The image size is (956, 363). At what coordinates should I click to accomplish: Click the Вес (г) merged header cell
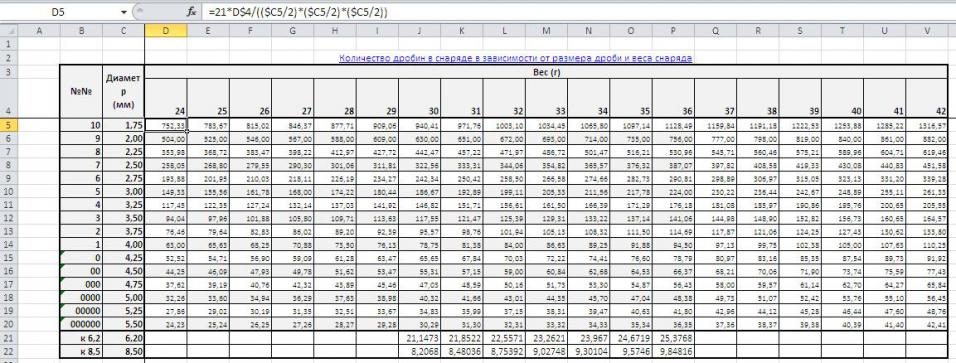coord(546,71)
